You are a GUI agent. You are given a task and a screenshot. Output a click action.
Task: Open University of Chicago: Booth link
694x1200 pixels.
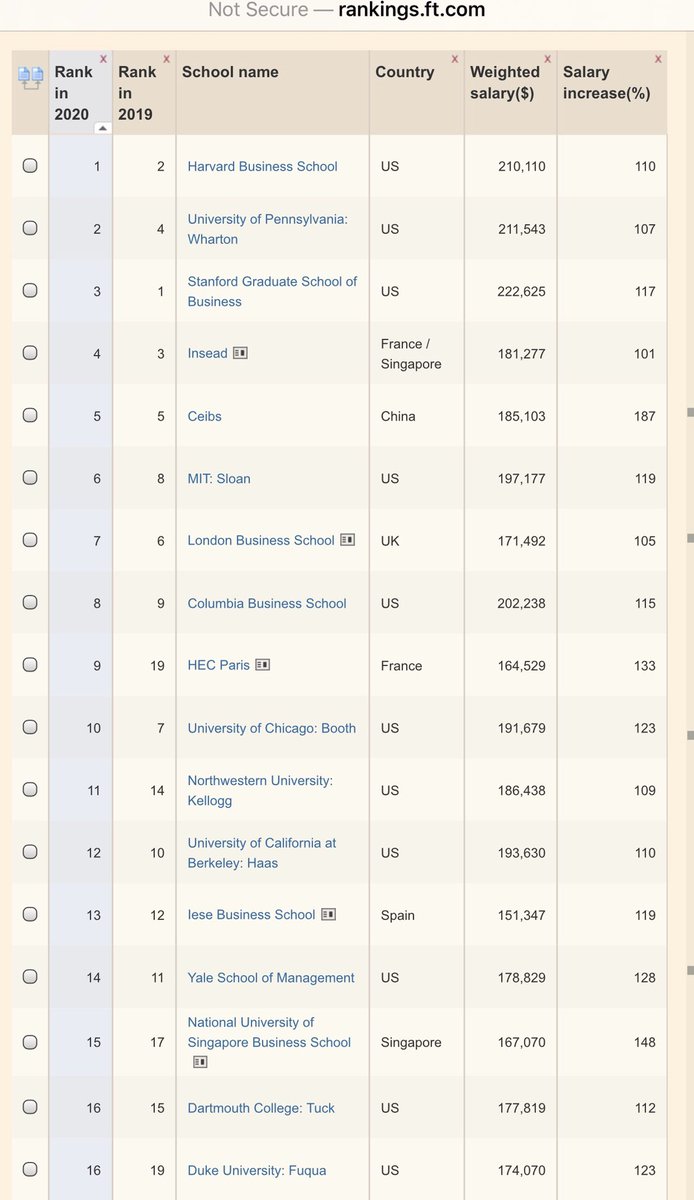(272, 728)
